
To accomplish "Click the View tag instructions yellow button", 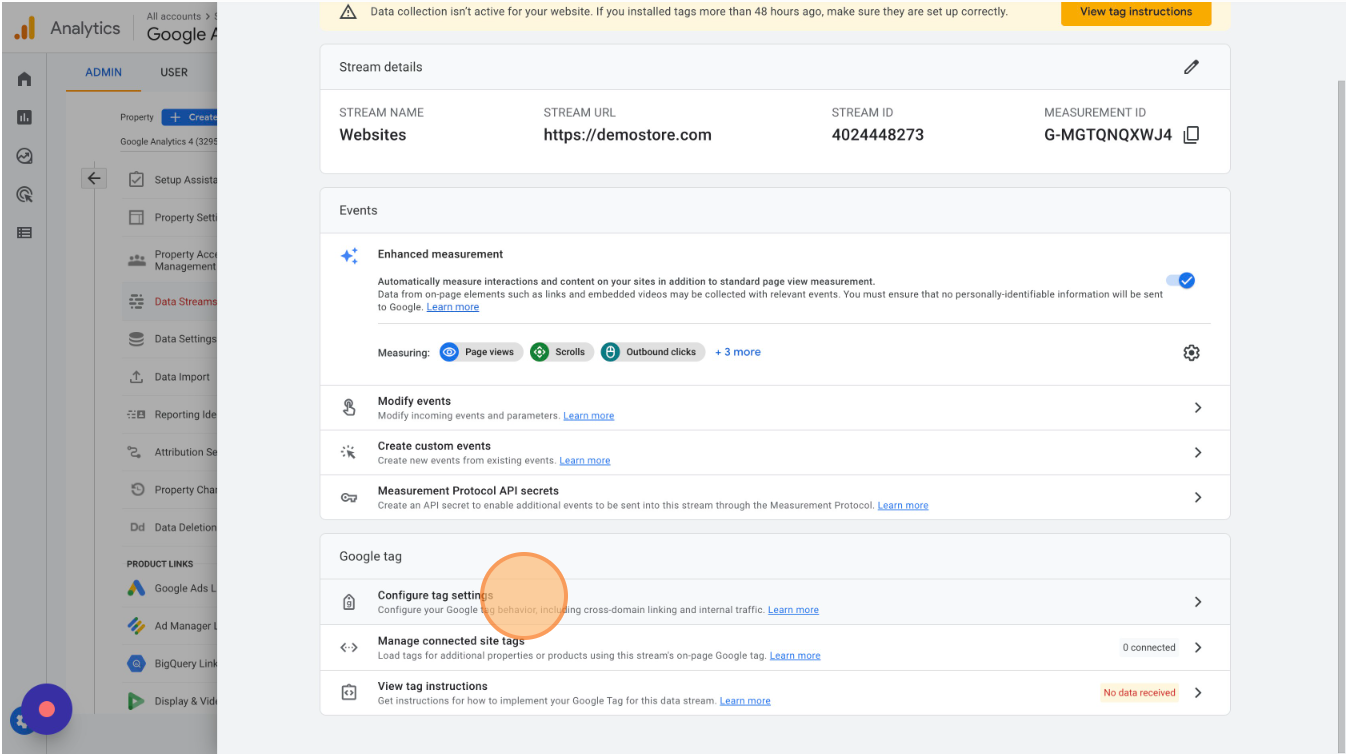I will coord(1135,12).
